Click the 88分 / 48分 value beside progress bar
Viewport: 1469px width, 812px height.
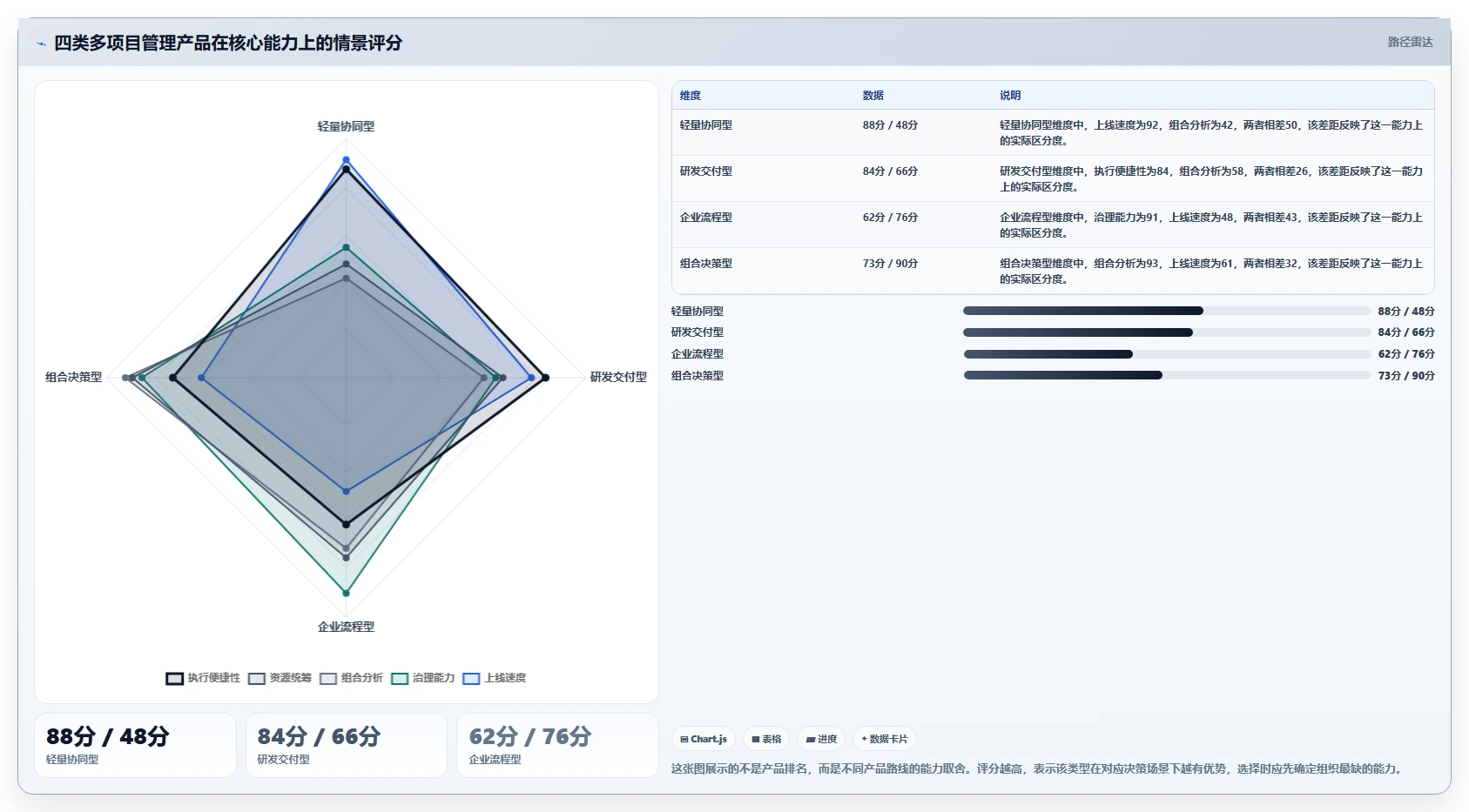pyautogui.click(x=1406, y=311)
